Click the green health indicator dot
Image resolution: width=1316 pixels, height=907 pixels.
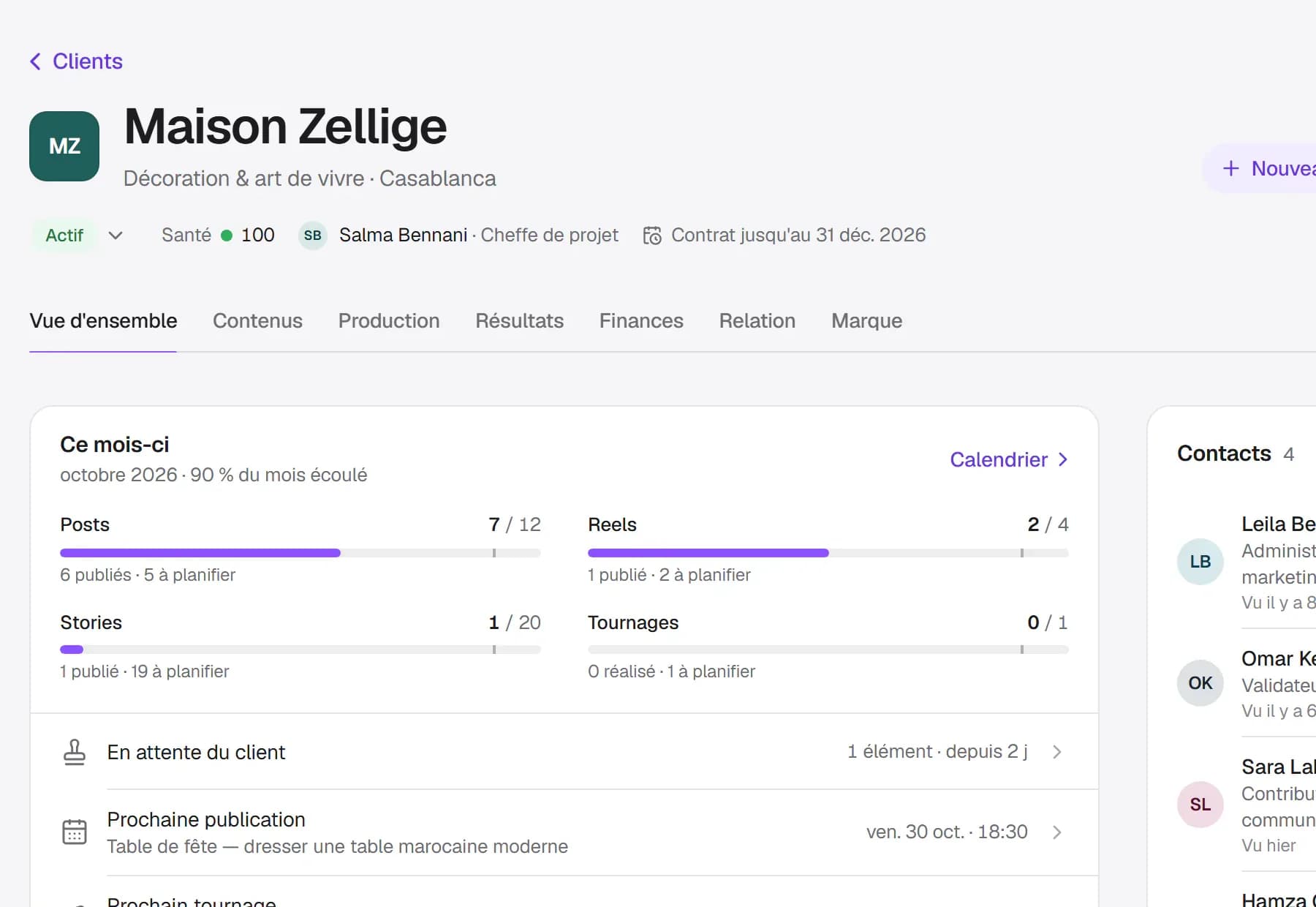click(227, 236)
